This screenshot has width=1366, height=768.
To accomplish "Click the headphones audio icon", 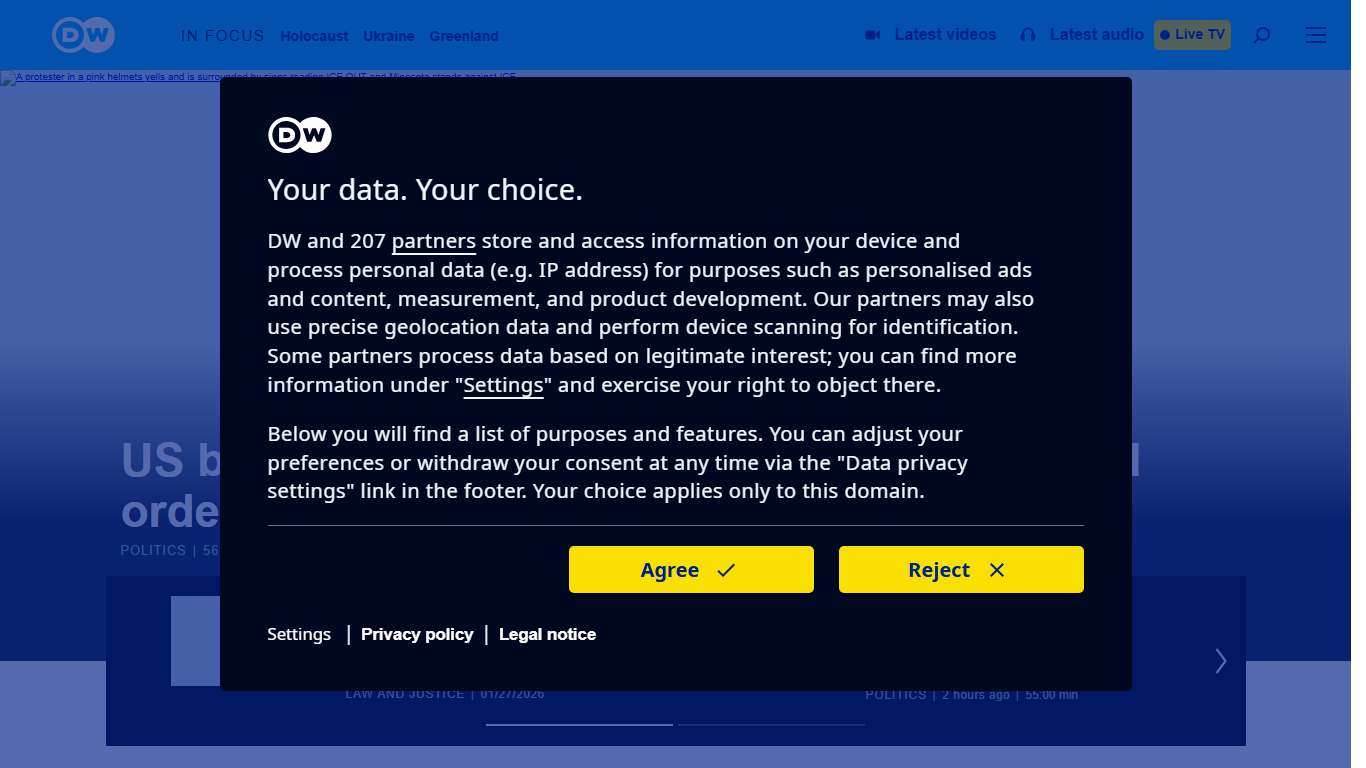I will click(x=1028, y=35).
